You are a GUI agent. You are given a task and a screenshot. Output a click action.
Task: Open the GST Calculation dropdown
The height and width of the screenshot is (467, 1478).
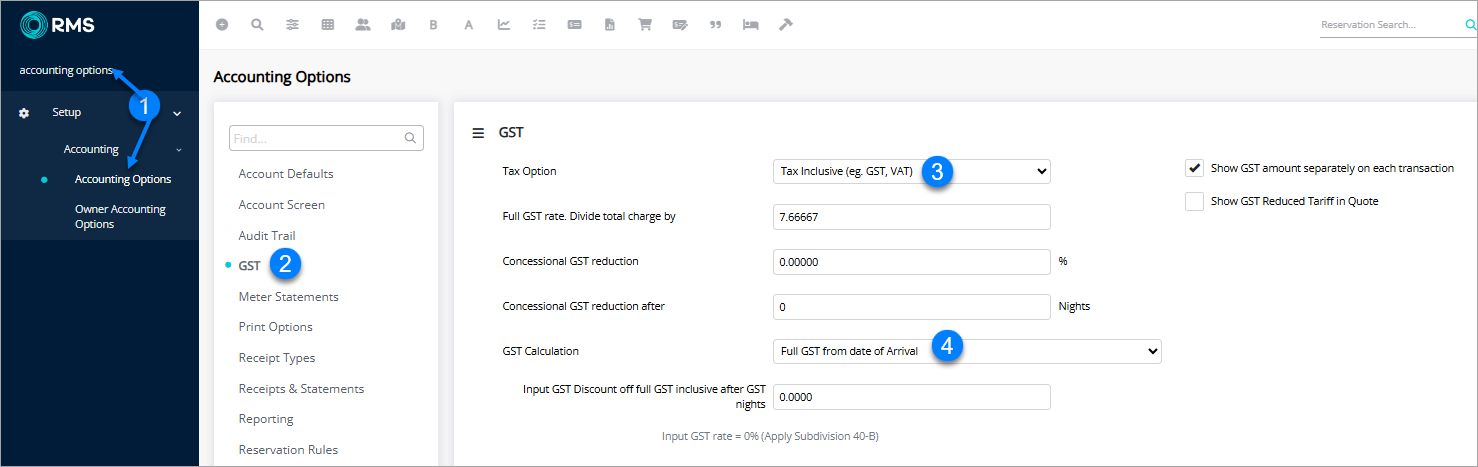(967, 351)
